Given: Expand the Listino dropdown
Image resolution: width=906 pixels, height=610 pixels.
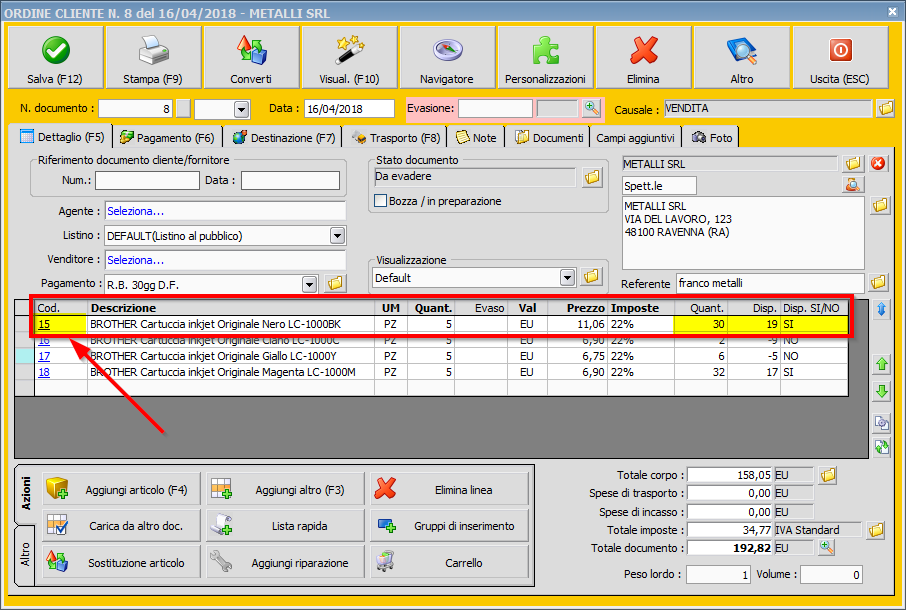Looking at the screenshot, I should (x=337, y=236).
